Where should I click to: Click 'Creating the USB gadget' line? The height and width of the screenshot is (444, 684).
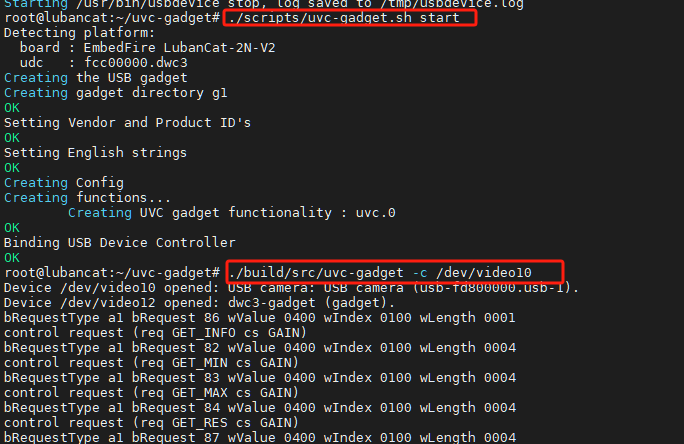pos(96,78)
